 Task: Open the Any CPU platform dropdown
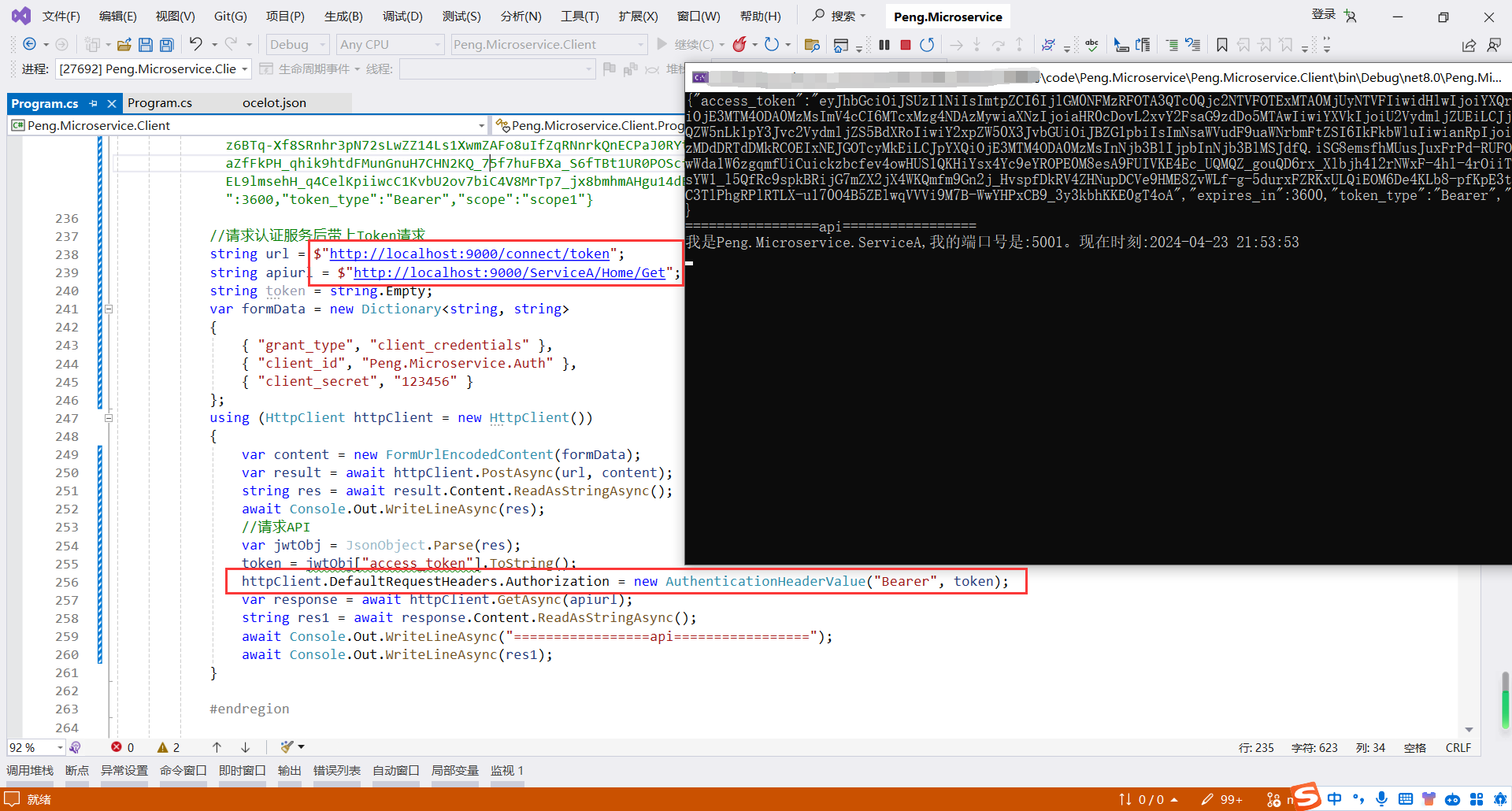(x=390, y=45)
